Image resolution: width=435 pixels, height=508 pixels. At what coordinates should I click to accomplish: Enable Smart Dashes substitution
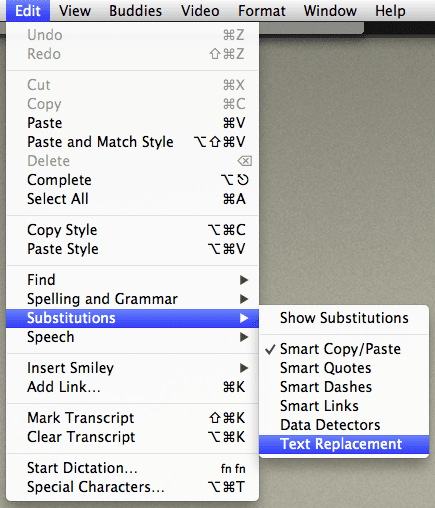pos(344,387)
